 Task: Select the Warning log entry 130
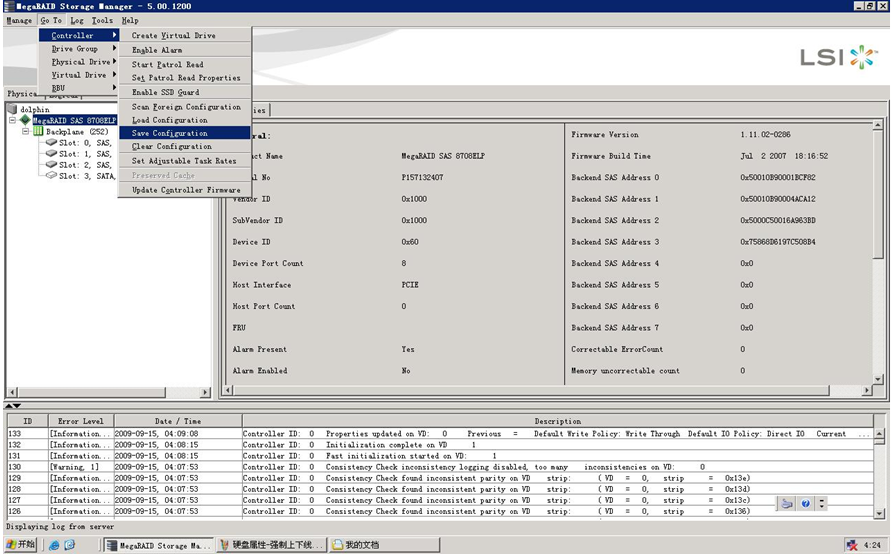click(75, 467)
